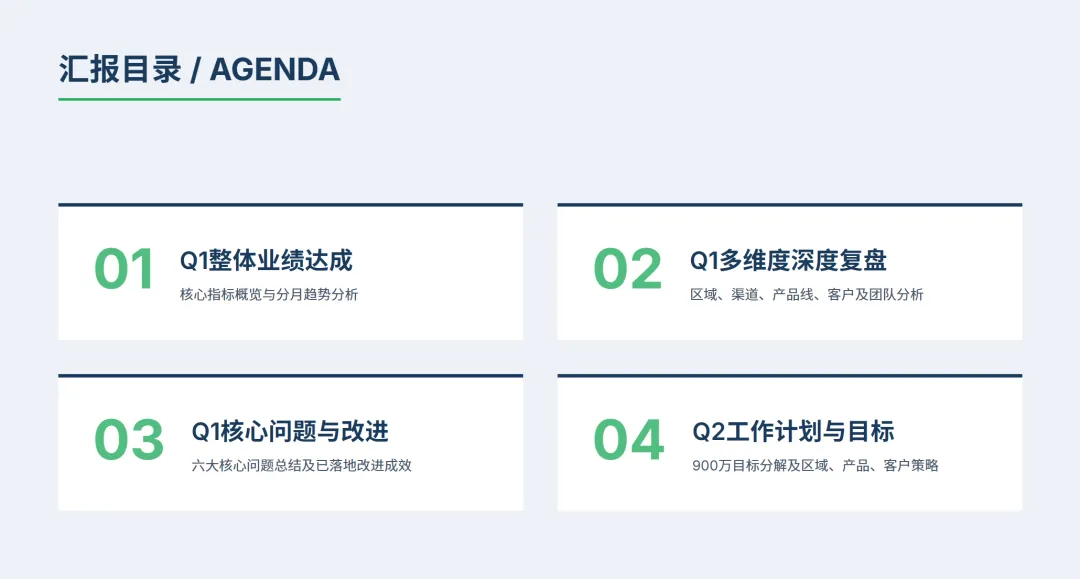Click dark blue top border of card 03
Image resolution: width=1080 pixels, height=579 pixels.
290,375
